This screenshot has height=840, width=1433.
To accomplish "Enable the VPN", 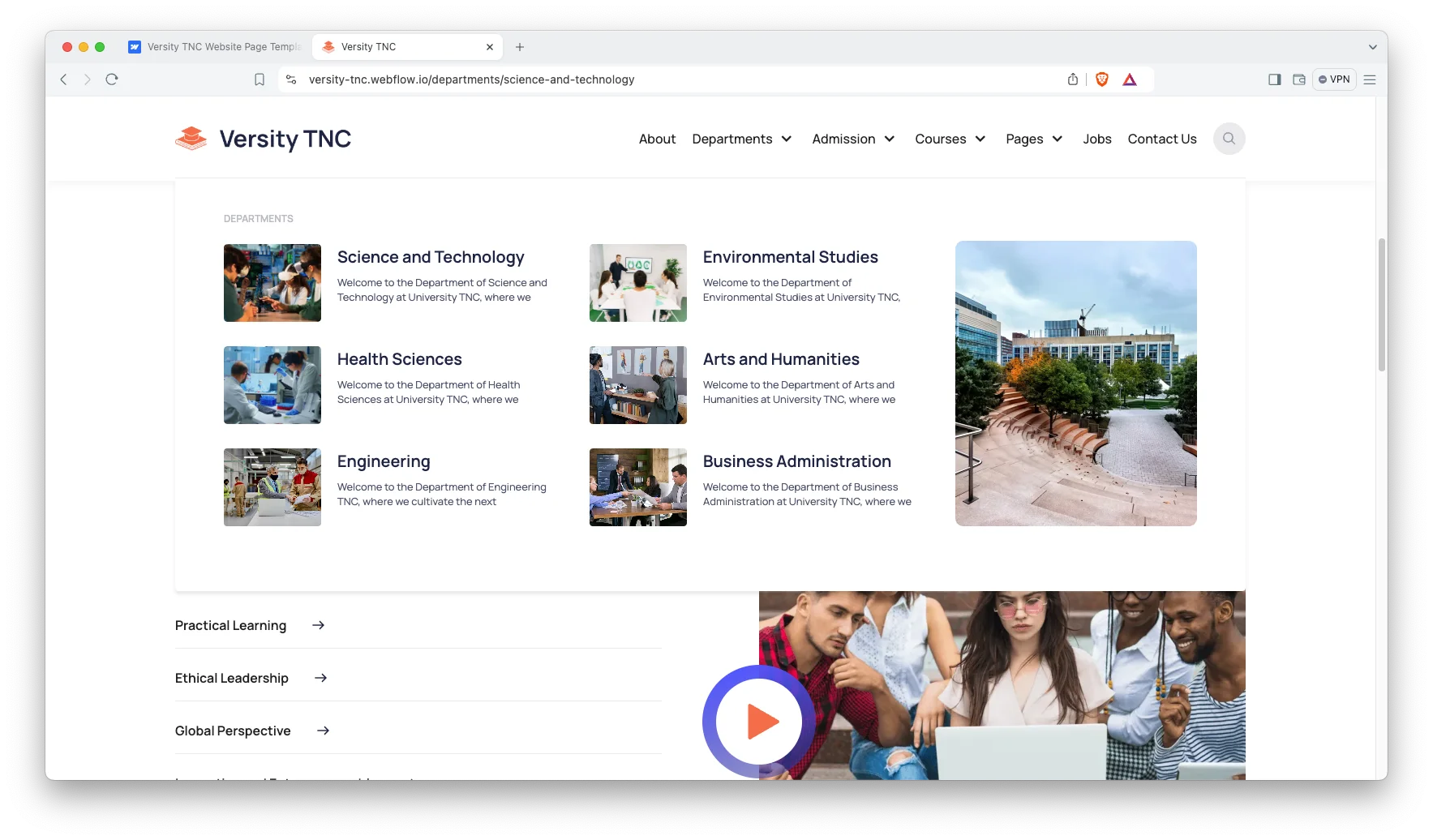I will click(x=1334, y=79).
